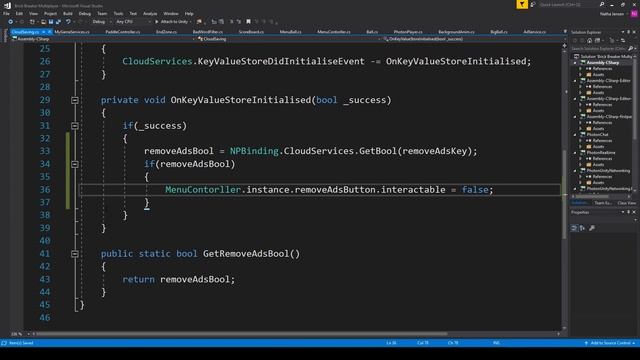Open the File menu
Image resolution: width=640 pixels, height=360 pixels.
point(7,13)
